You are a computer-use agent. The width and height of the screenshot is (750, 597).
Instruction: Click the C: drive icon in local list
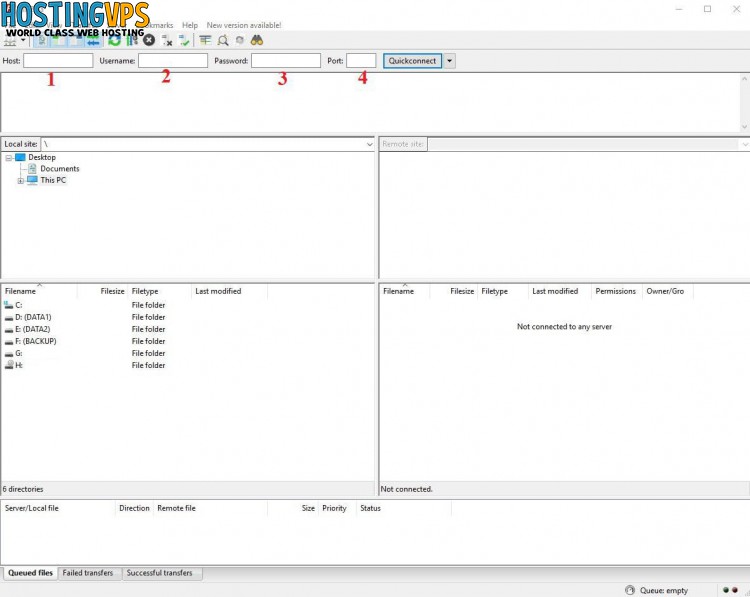[9, 305]
